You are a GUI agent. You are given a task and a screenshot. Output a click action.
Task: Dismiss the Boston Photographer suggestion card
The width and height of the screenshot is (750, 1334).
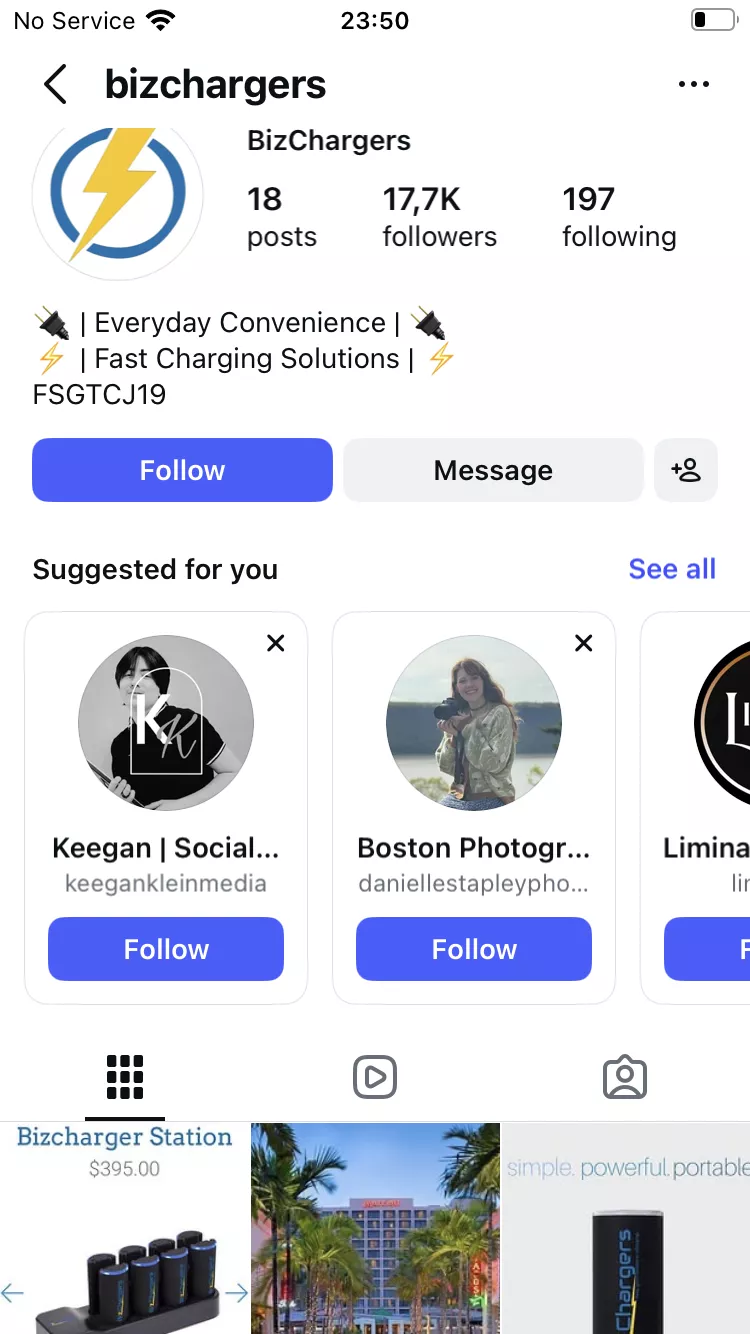tap(584, 643)
